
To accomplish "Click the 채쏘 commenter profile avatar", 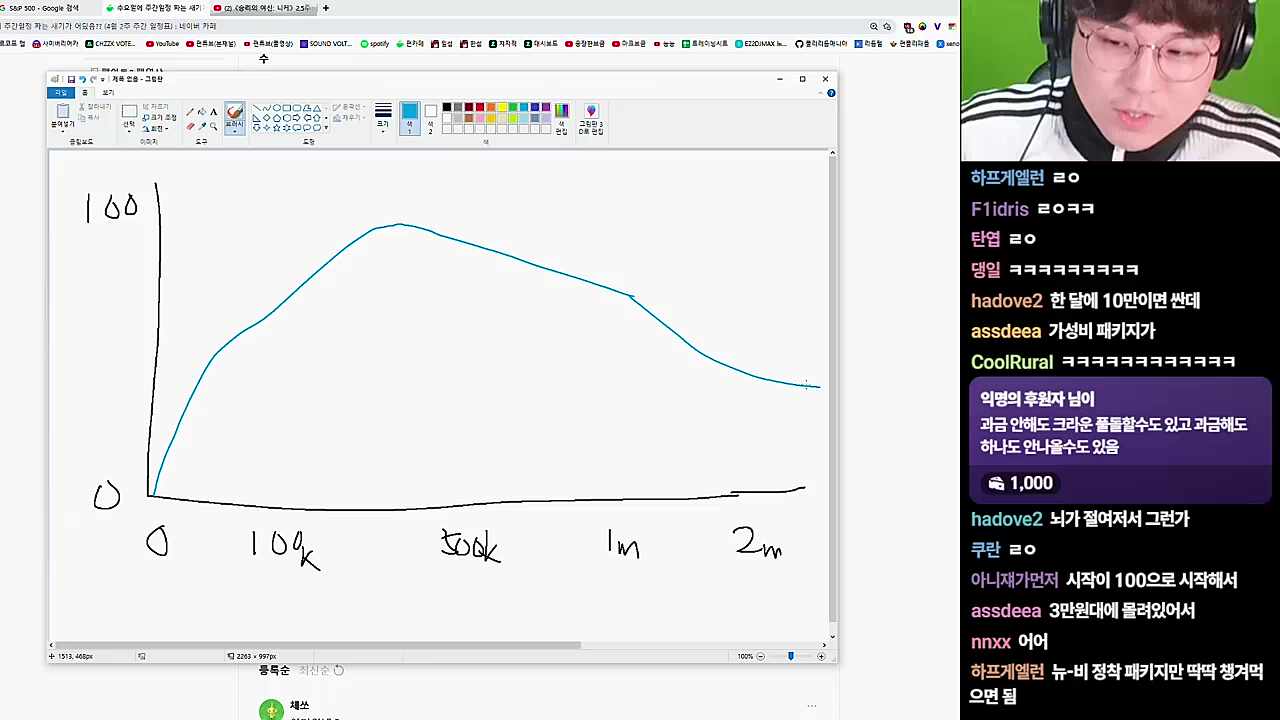I will 271,710.
